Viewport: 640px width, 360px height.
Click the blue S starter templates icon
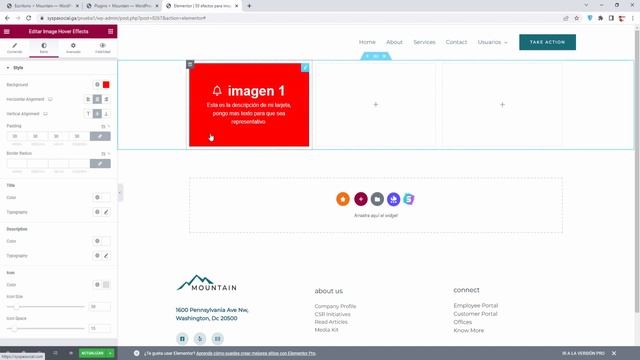pyautogui.click(x=409, y=199)
